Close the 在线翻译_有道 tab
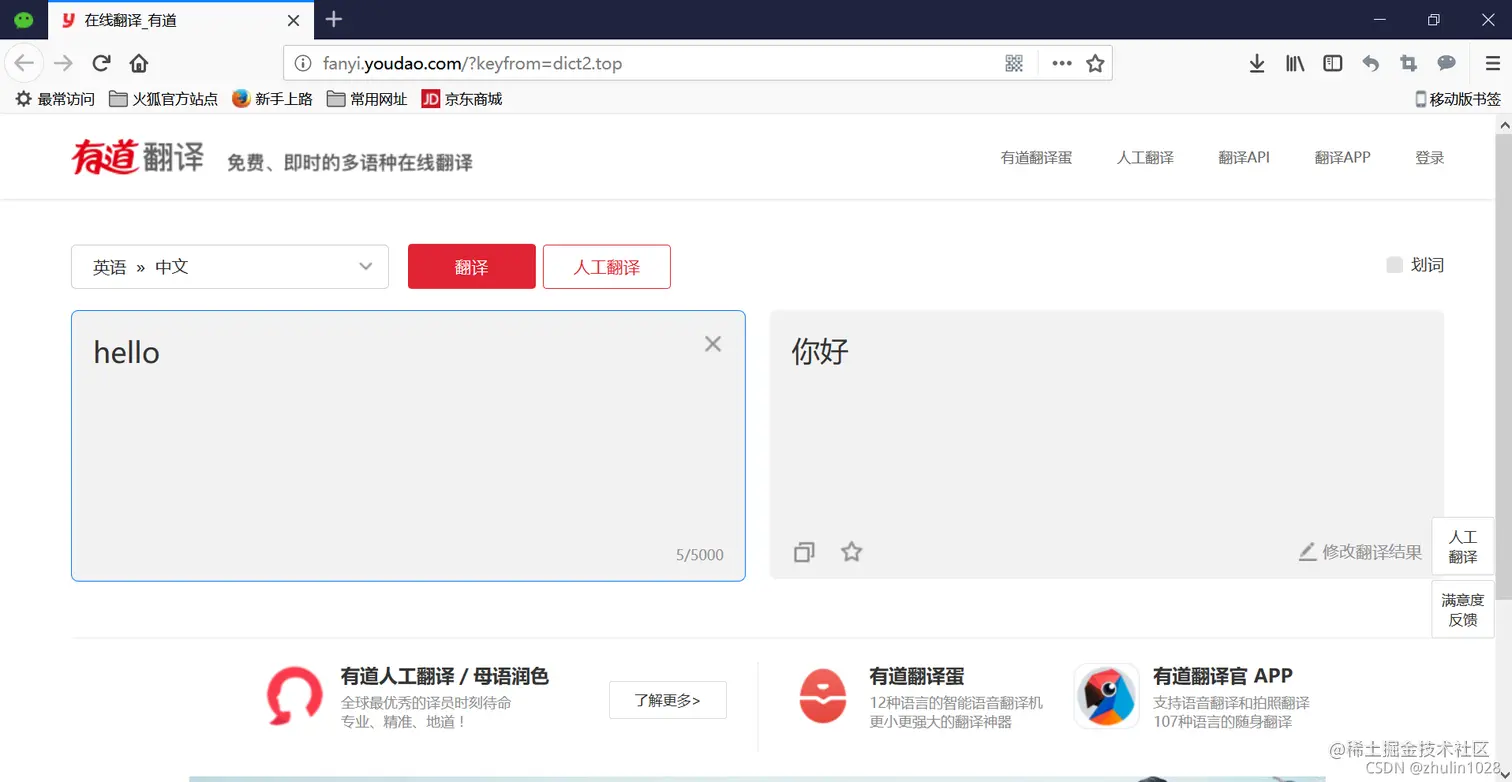This screenshot has height=782, width=1512. click(293, 20)
